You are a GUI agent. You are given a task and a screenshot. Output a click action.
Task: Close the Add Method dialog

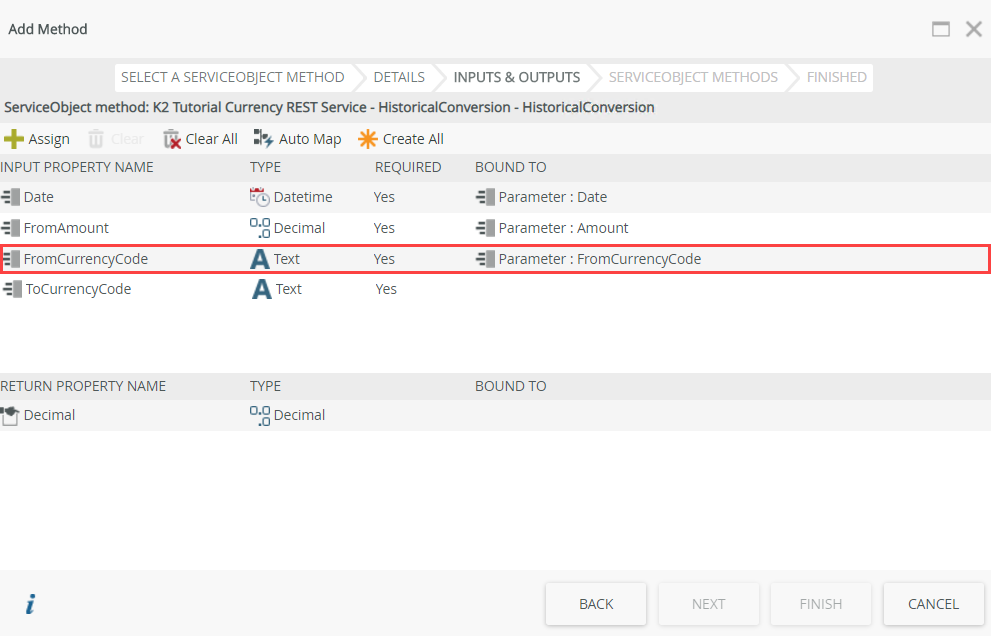coord(973,30)
